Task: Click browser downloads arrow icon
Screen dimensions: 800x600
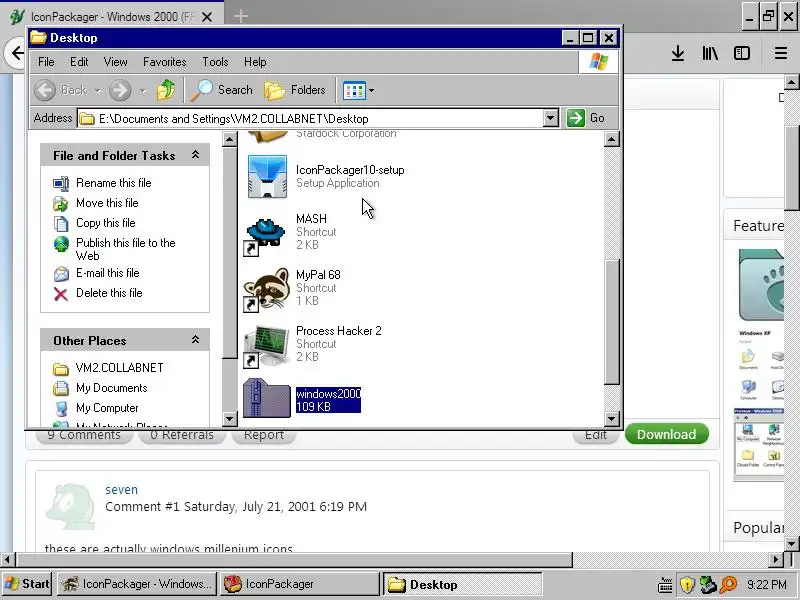Action: 678,53
